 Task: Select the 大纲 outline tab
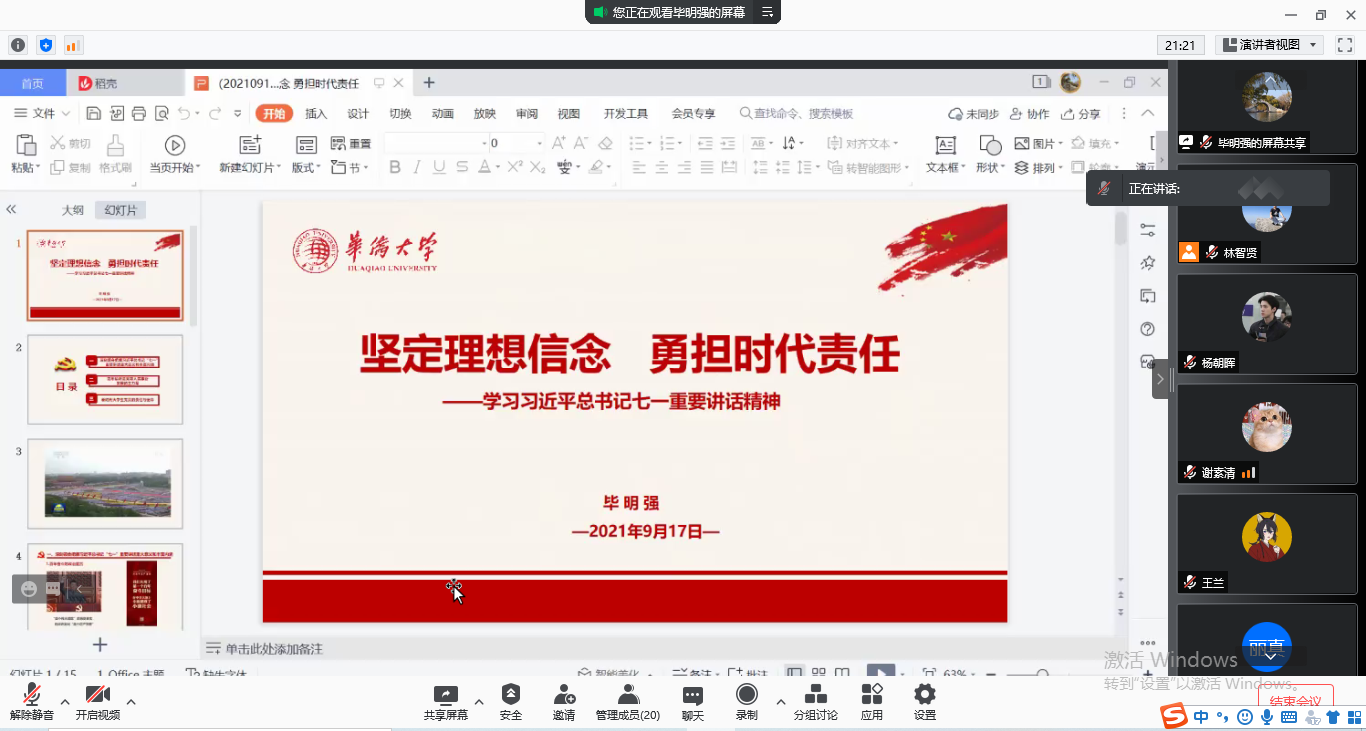tap(72, 210)
